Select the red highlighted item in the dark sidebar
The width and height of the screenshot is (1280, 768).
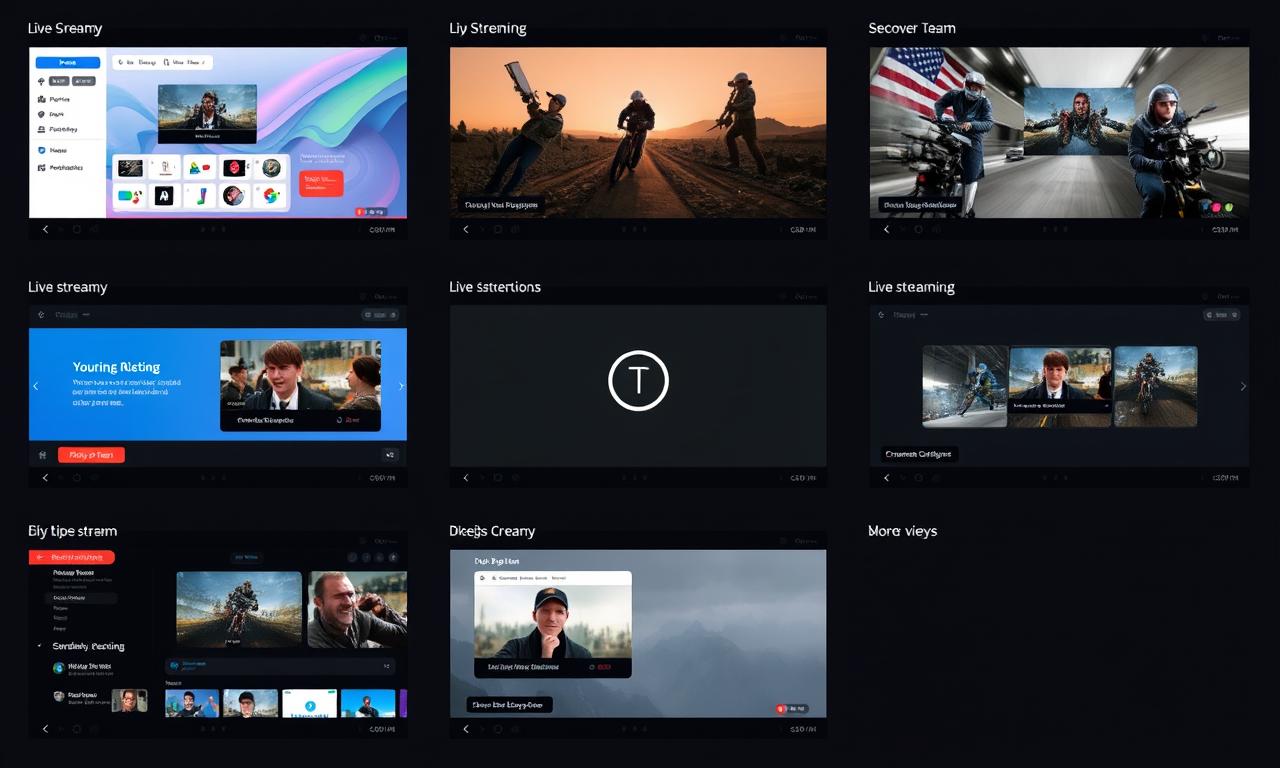tap(72, 557)
